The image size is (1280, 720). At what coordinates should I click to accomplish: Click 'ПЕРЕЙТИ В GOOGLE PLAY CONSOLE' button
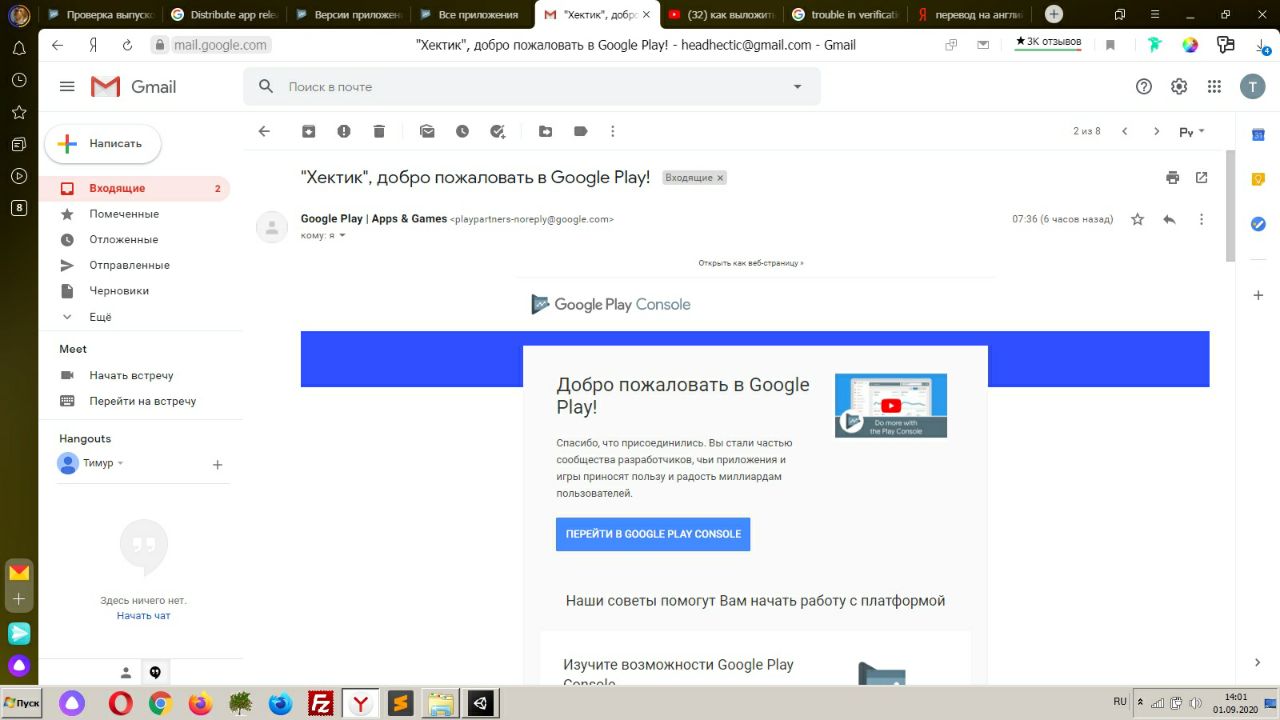point(653,534)
